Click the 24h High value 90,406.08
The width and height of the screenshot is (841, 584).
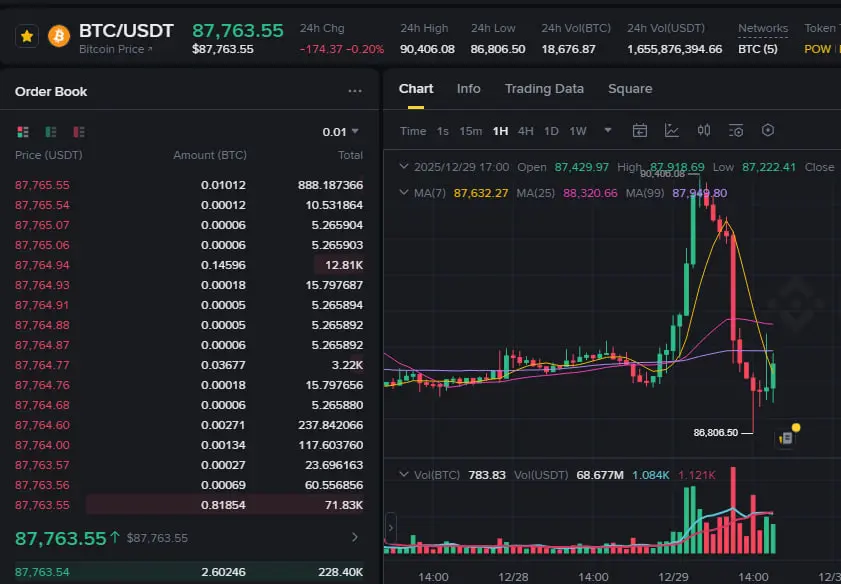(427, 49)
